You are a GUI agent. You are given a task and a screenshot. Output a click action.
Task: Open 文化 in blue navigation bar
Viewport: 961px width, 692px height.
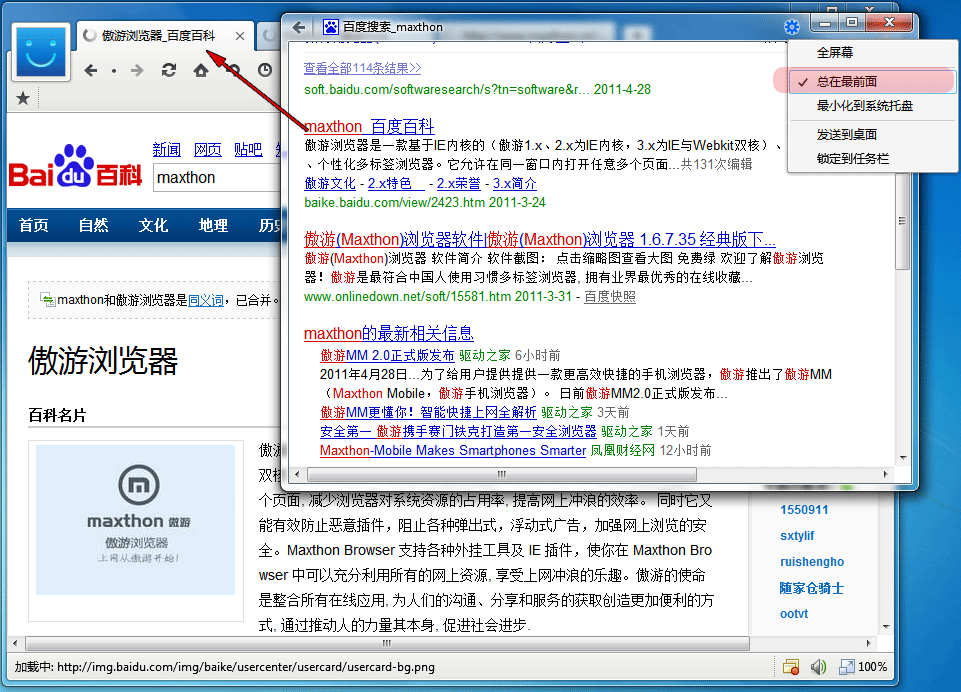[153, 226]
